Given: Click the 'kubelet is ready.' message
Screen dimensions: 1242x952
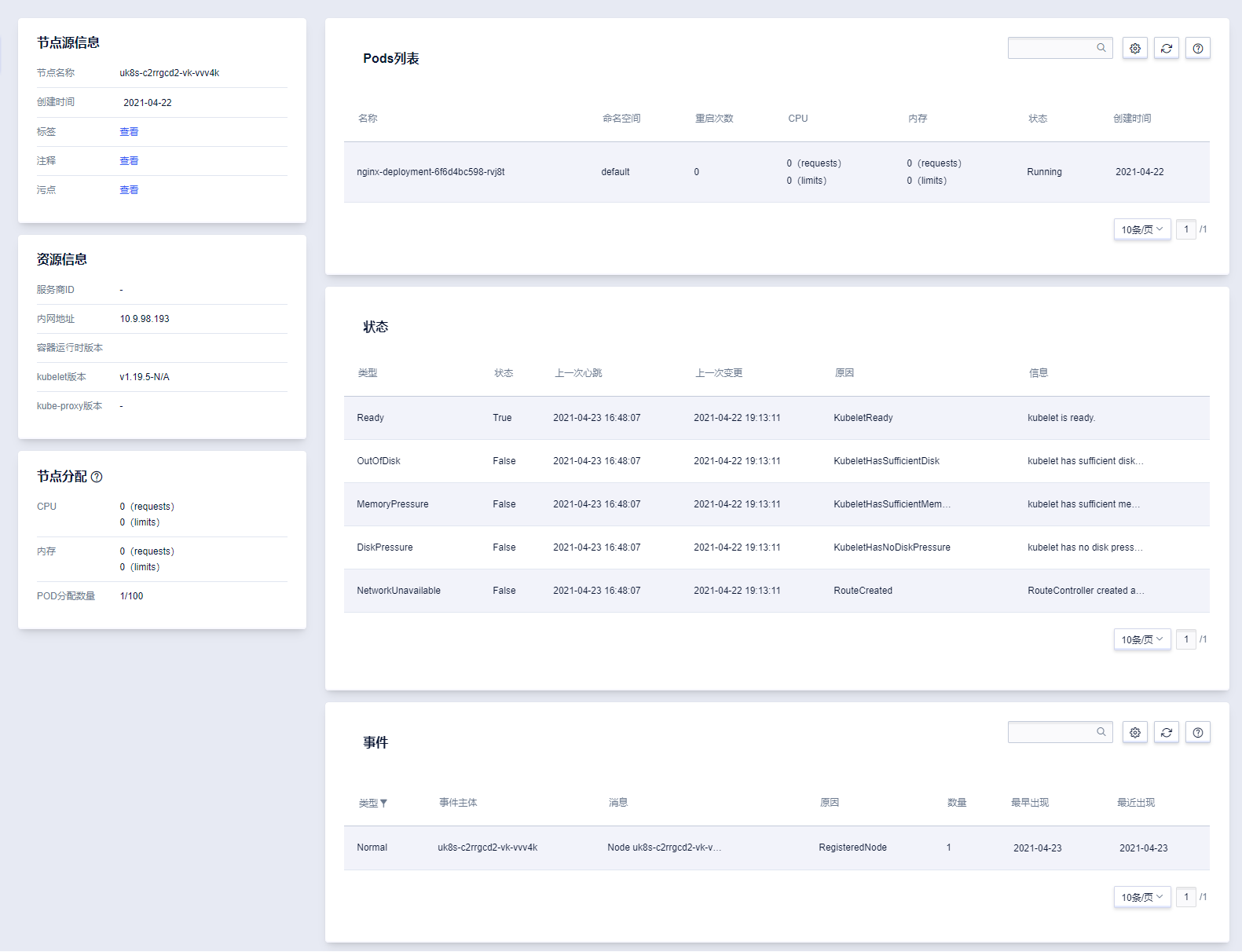Looking at the screenshot, I should (1061, 418).
